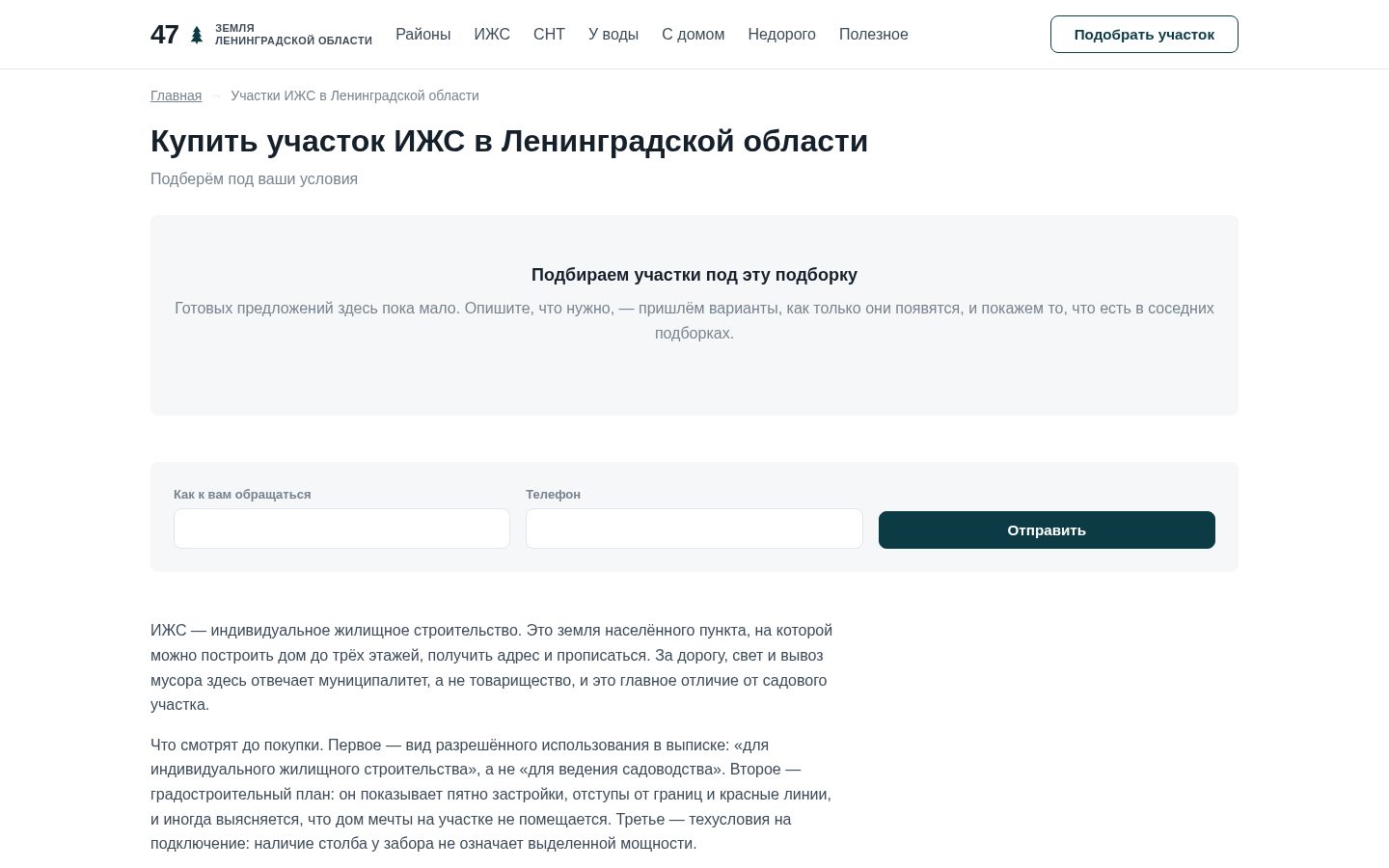
Task: Click the subtitle Подберём под ваши условия
Action: tap(254, 179)
